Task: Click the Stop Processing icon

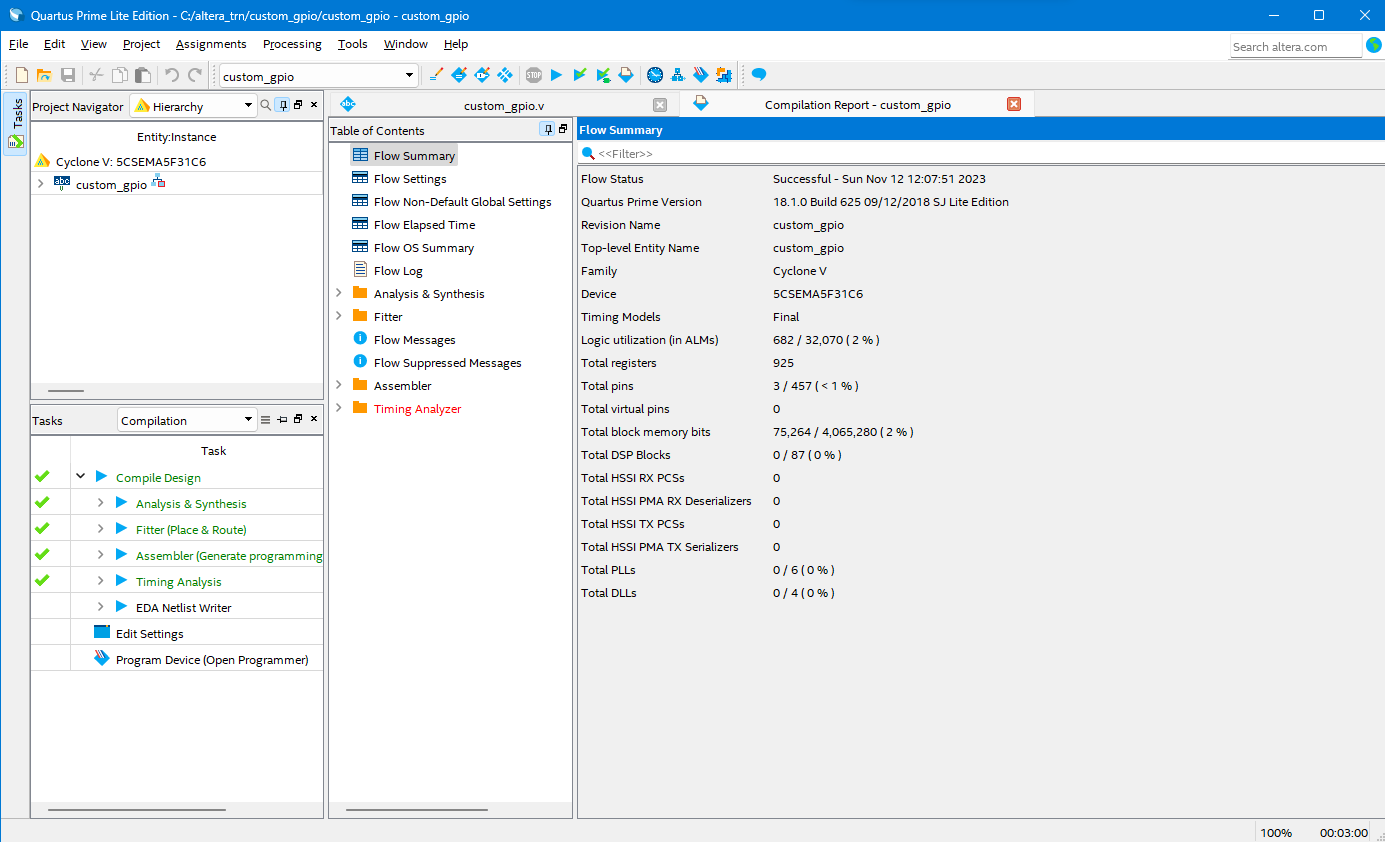Action: (534, 75)
